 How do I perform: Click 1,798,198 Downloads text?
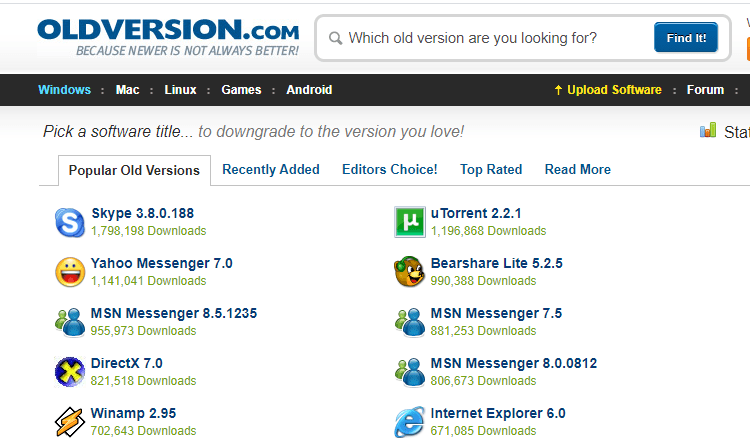coord(149,231)
